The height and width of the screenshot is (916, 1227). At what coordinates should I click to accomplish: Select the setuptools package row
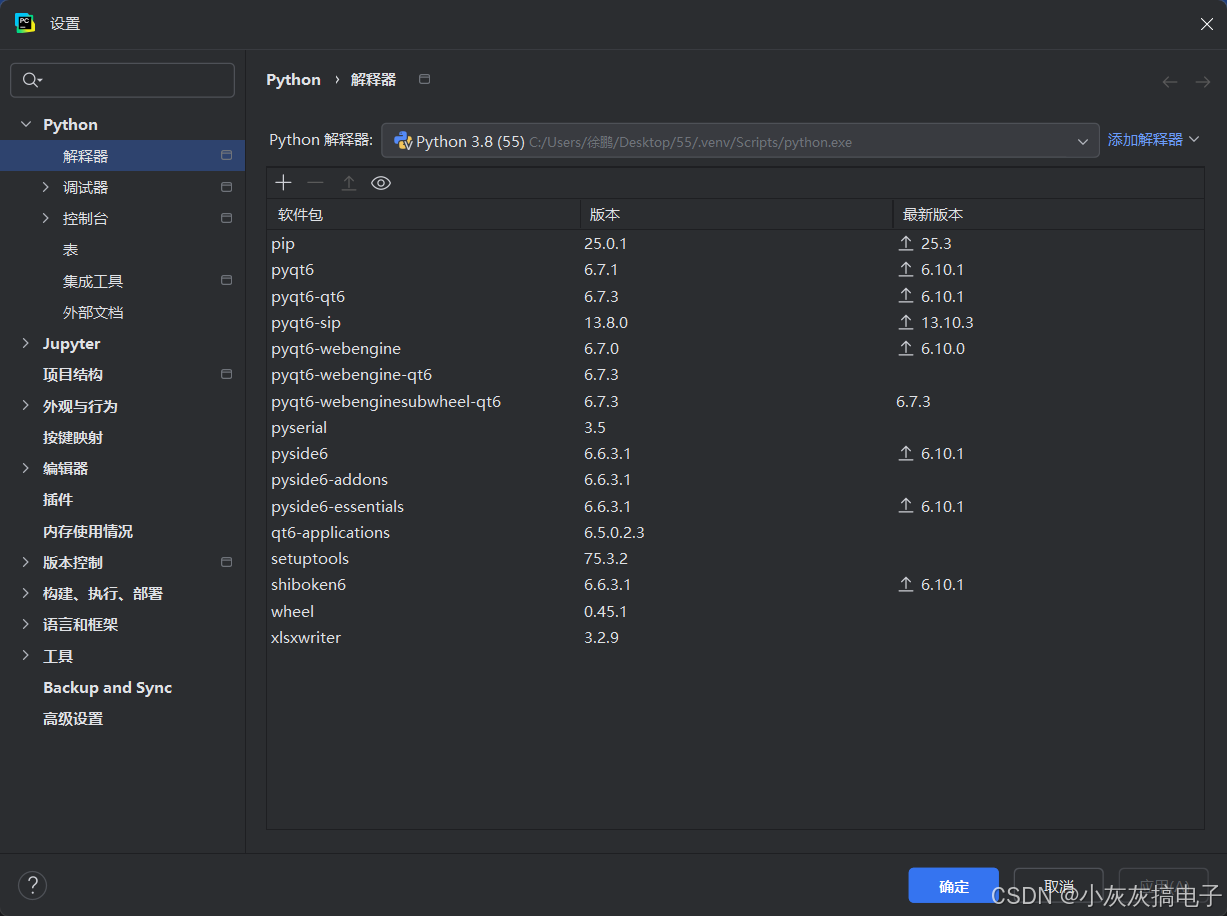coord(735,558)
